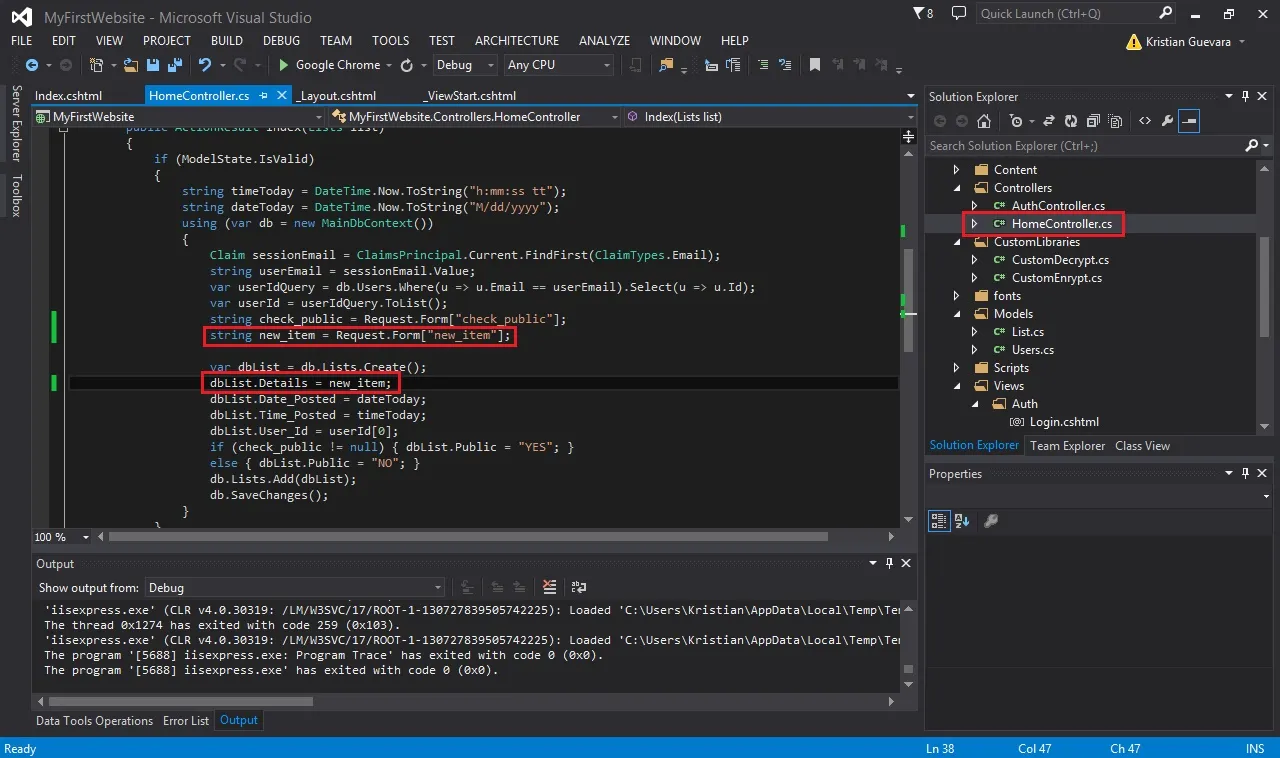
Task: Open the Debug configuration dropdown
Action: pos(465,65)
